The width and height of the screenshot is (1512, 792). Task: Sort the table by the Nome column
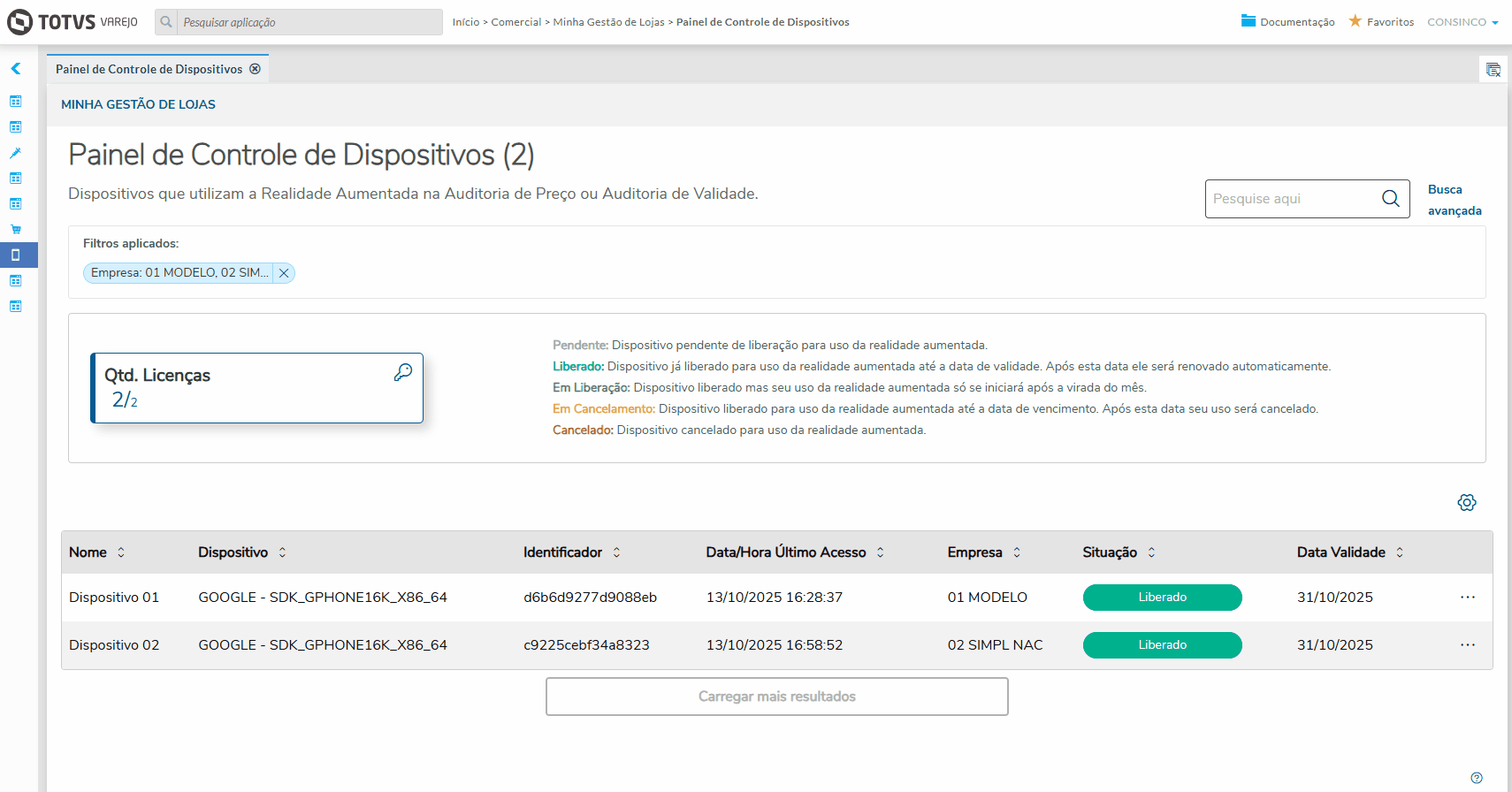click(x=121, y=552)
